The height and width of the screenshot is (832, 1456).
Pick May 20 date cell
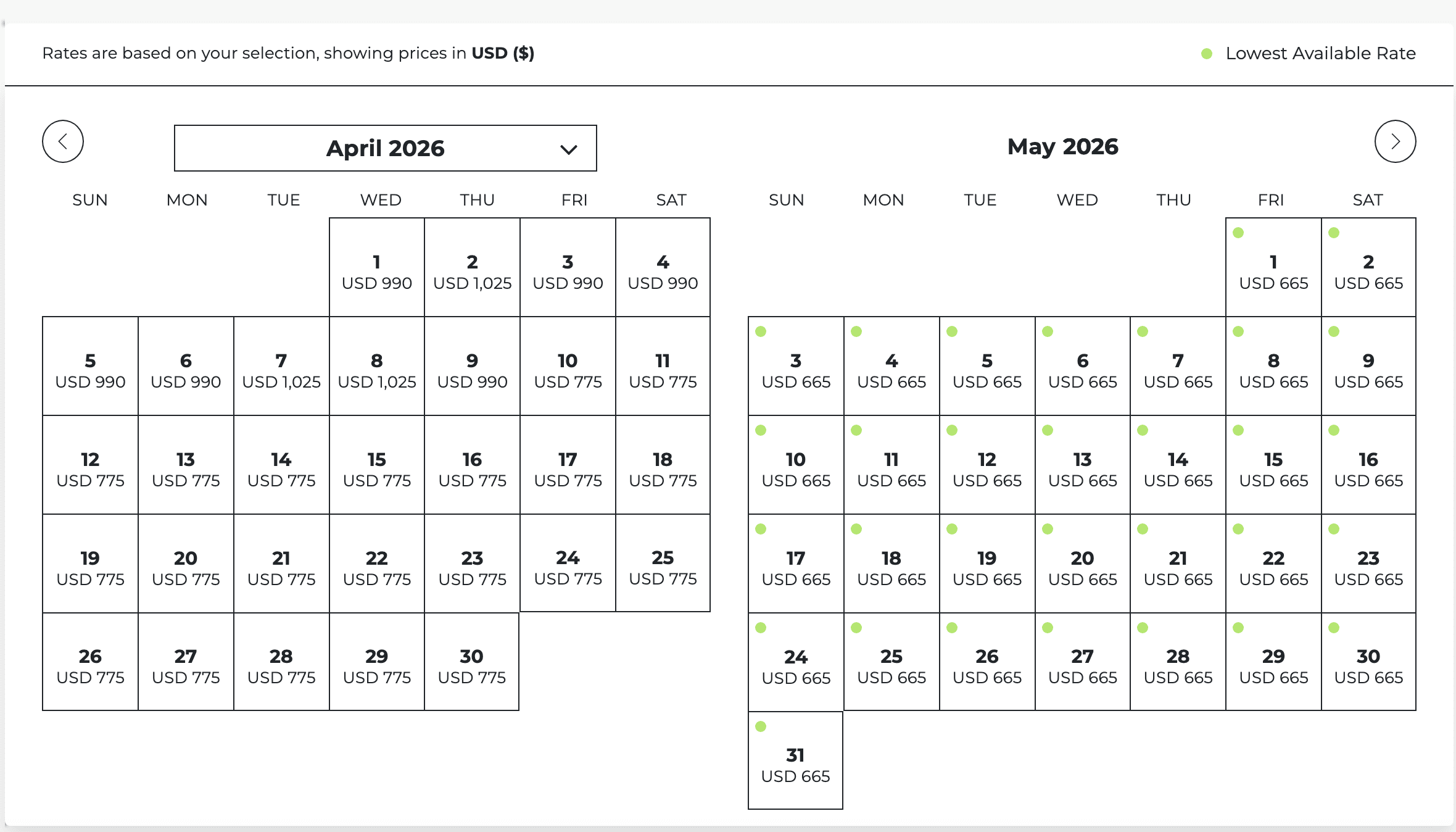point(1082,564)
